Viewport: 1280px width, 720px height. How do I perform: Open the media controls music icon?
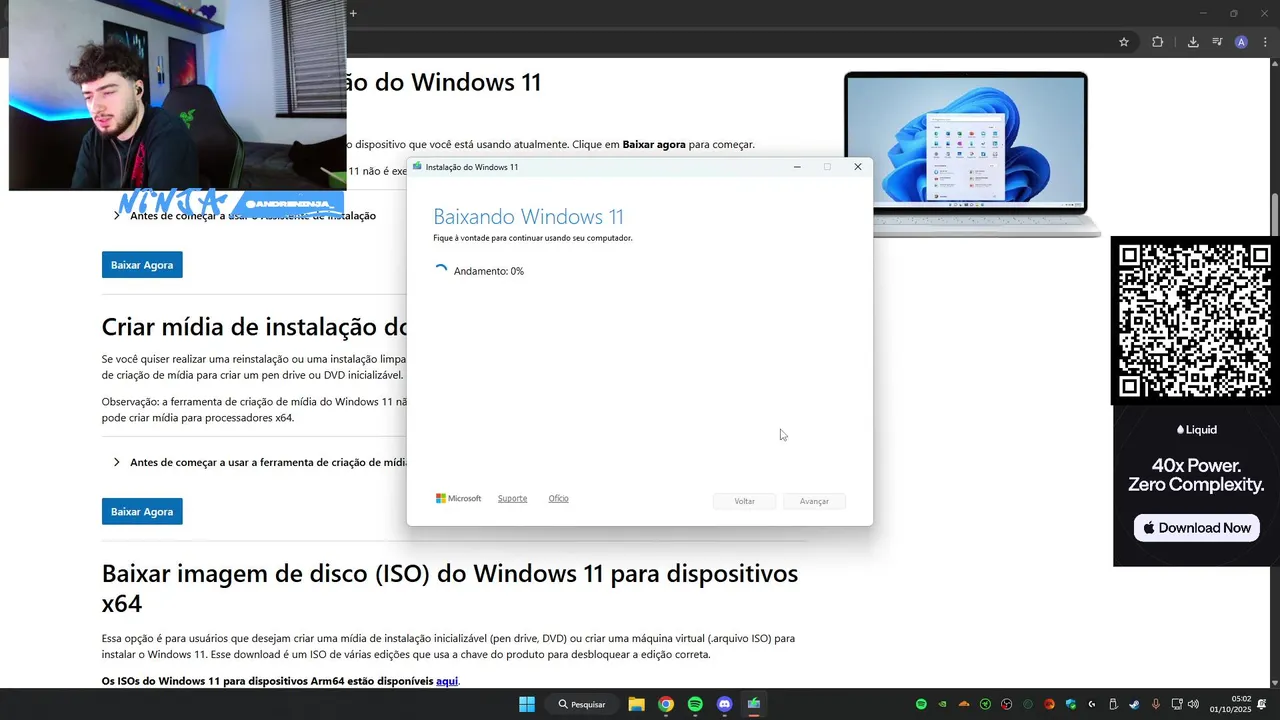1217,42
